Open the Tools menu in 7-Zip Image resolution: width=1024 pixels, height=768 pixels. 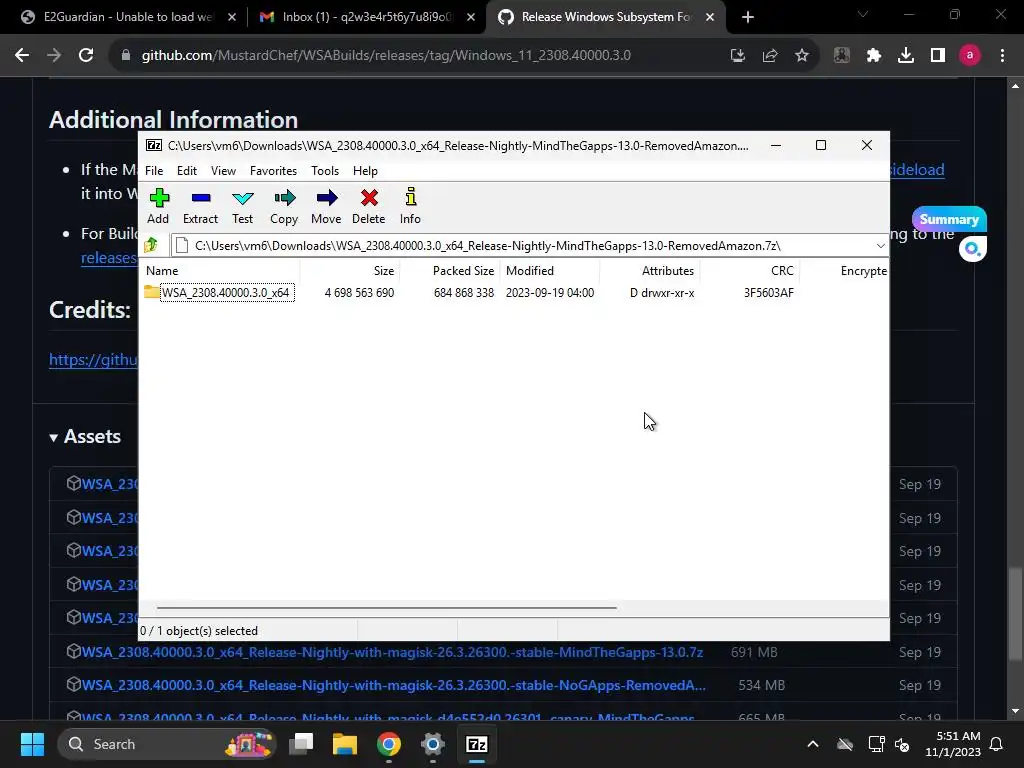point(325,170)
